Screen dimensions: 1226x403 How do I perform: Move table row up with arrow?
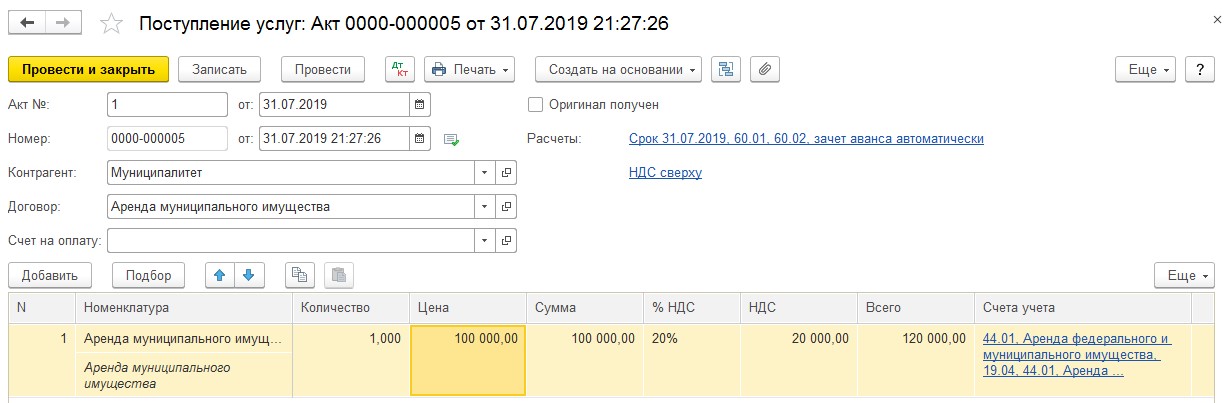click(220, 275)
